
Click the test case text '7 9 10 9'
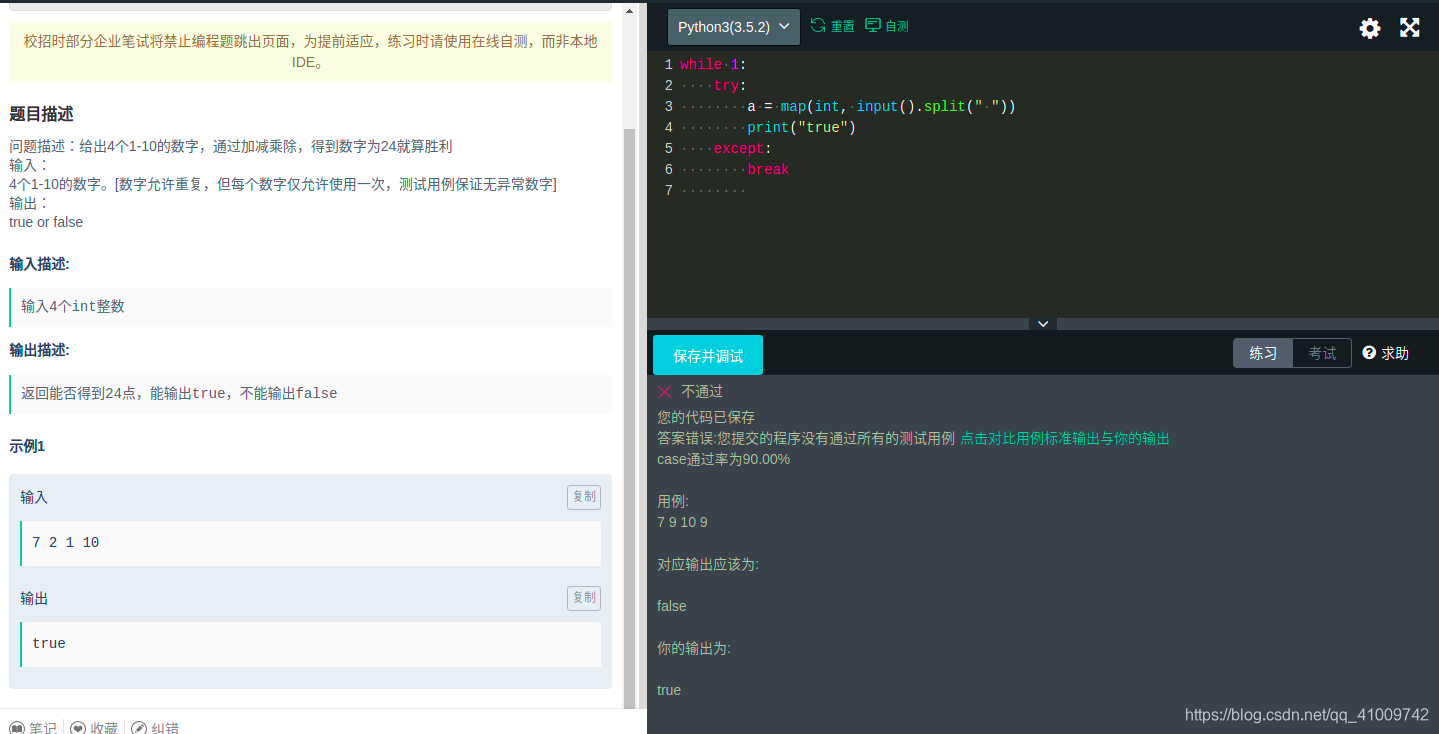pos(682,522)
